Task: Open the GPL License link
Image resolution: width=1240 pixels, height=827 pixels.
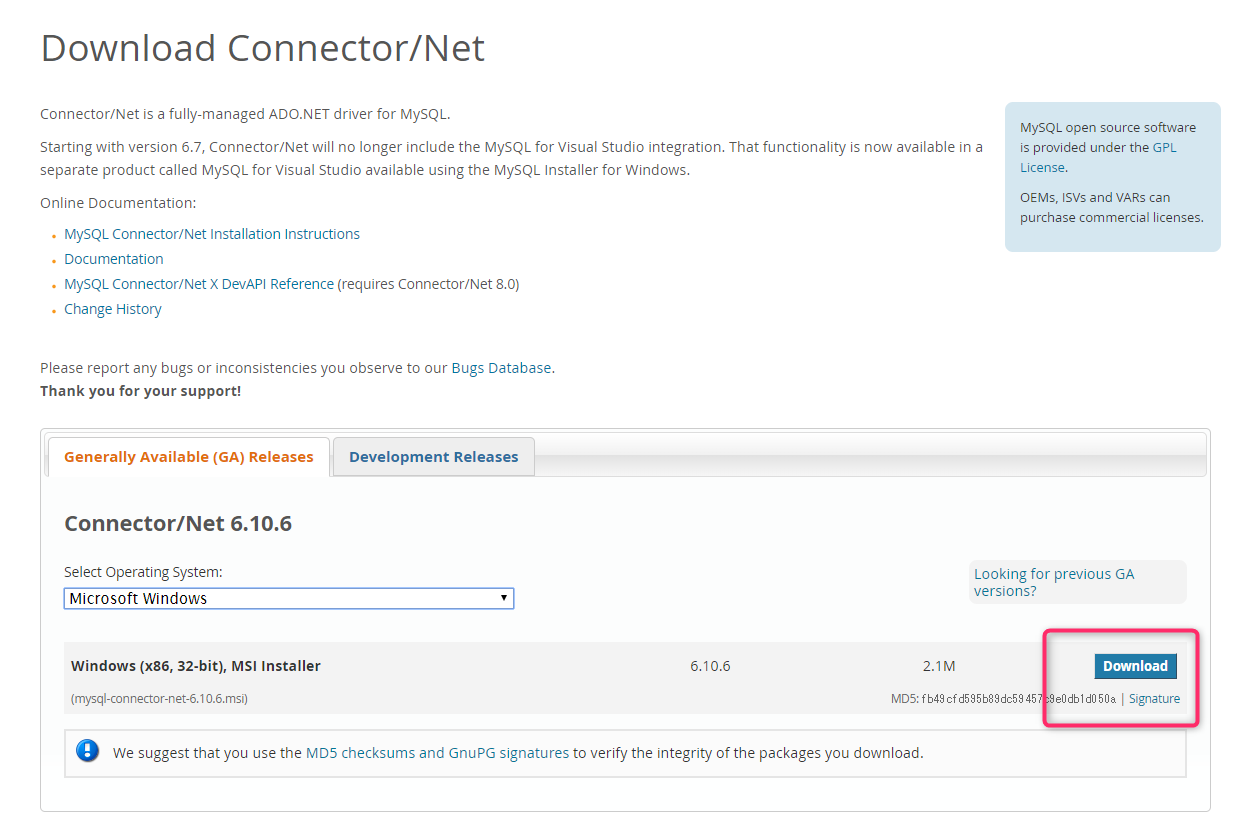Action: click(x=1163, y=148)
